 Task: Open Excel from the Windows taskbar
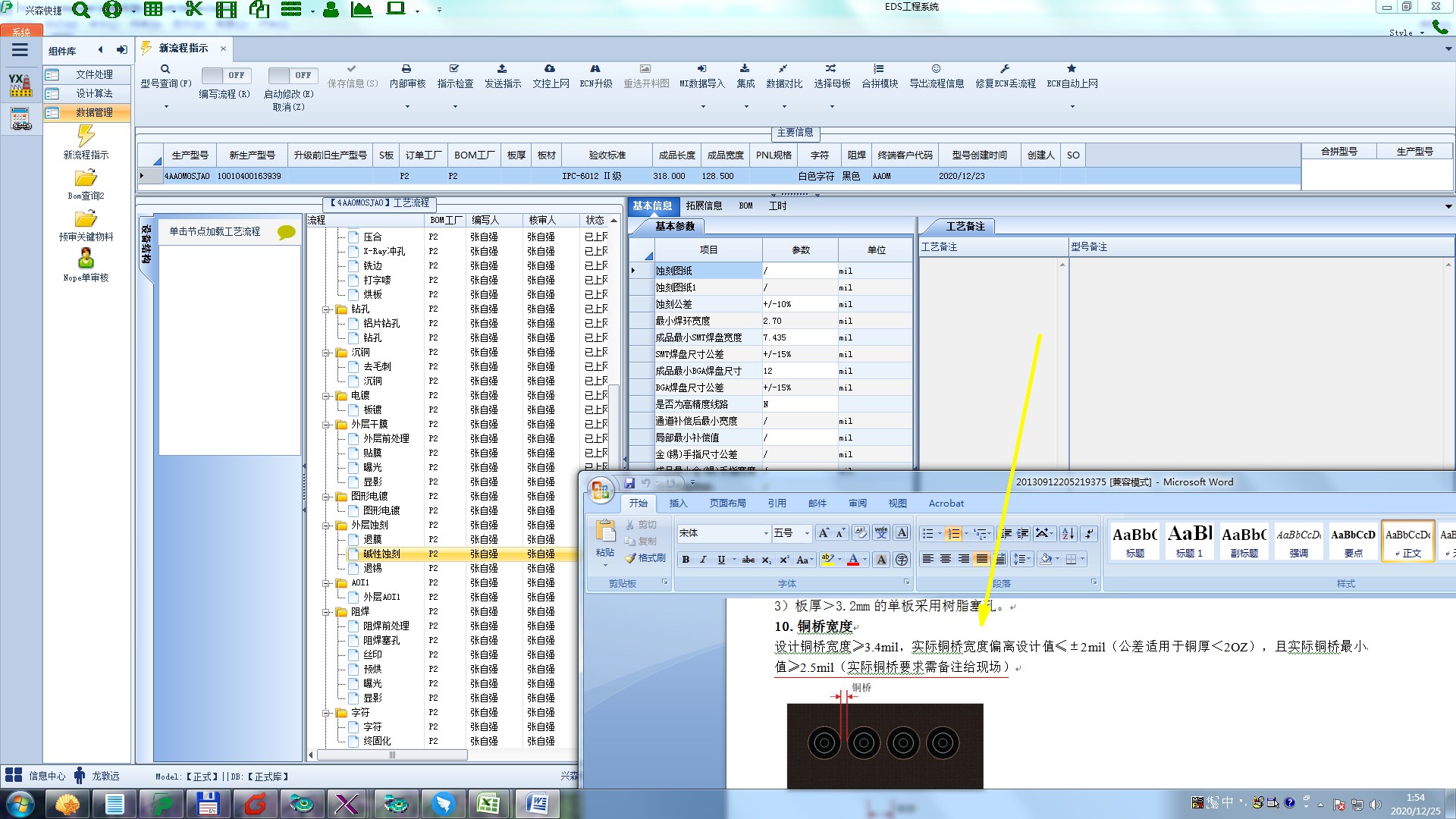488,803
